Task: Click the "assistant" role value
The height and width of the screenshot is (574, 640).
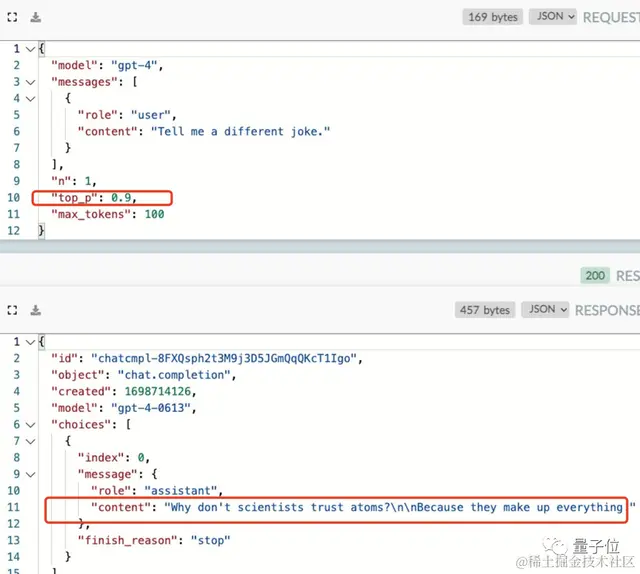Action: point(180,491)
